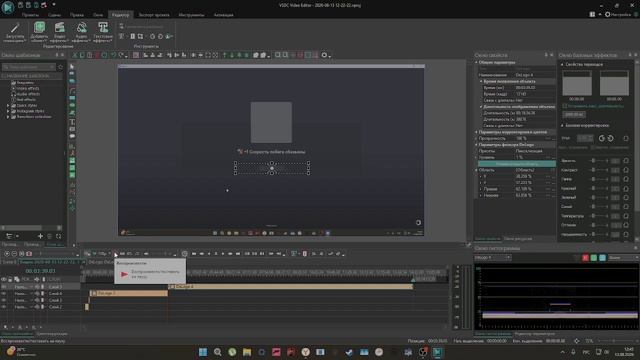Click the green channel button in histogram window

tap(594, 258)
